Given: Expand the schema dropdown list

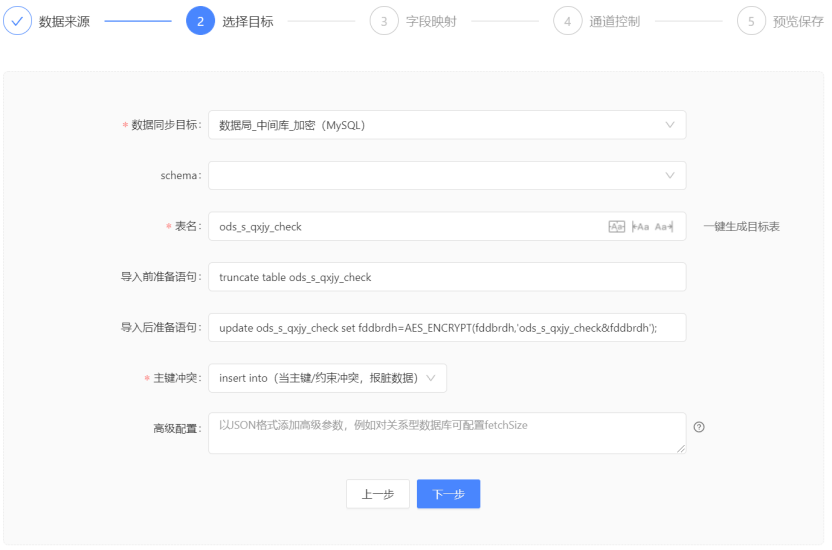Looking at the screenshot, I should (x=447, y=176).
